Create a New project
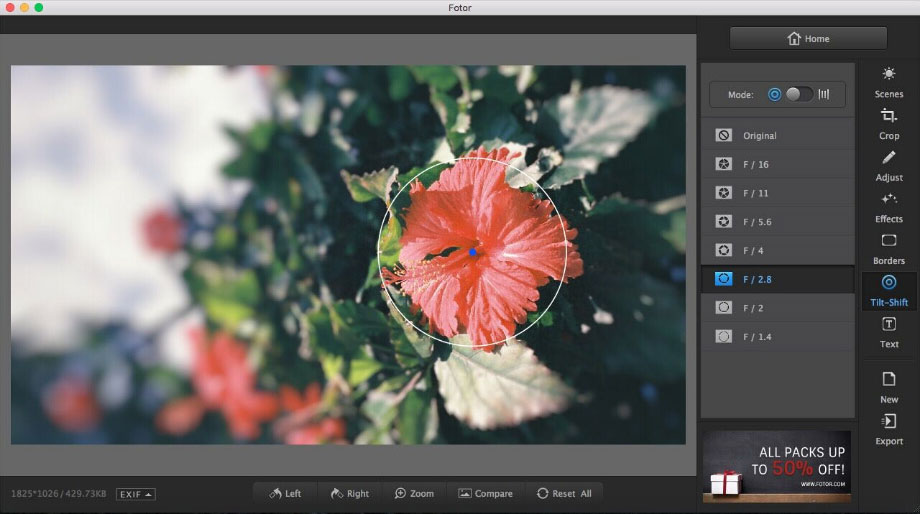The width and height of the screenshot is (920, 514). (888, 386)
